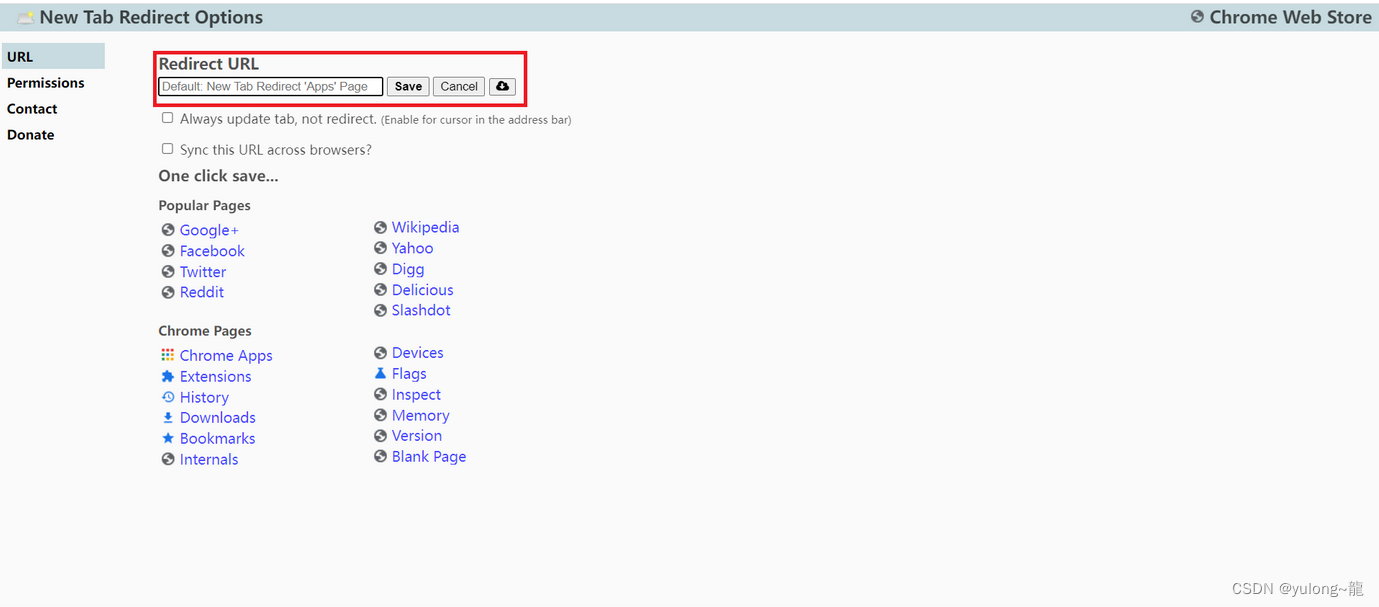The width and height of the screenshot is (1379, 607).
Task: Click the globe icon beside Inspect
Action: point(380,394)
